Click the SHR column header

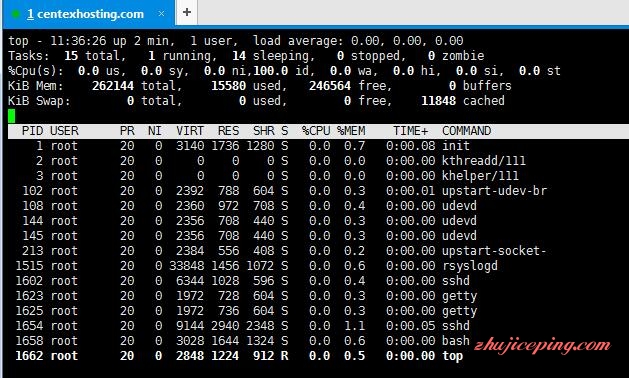point(264,131)
